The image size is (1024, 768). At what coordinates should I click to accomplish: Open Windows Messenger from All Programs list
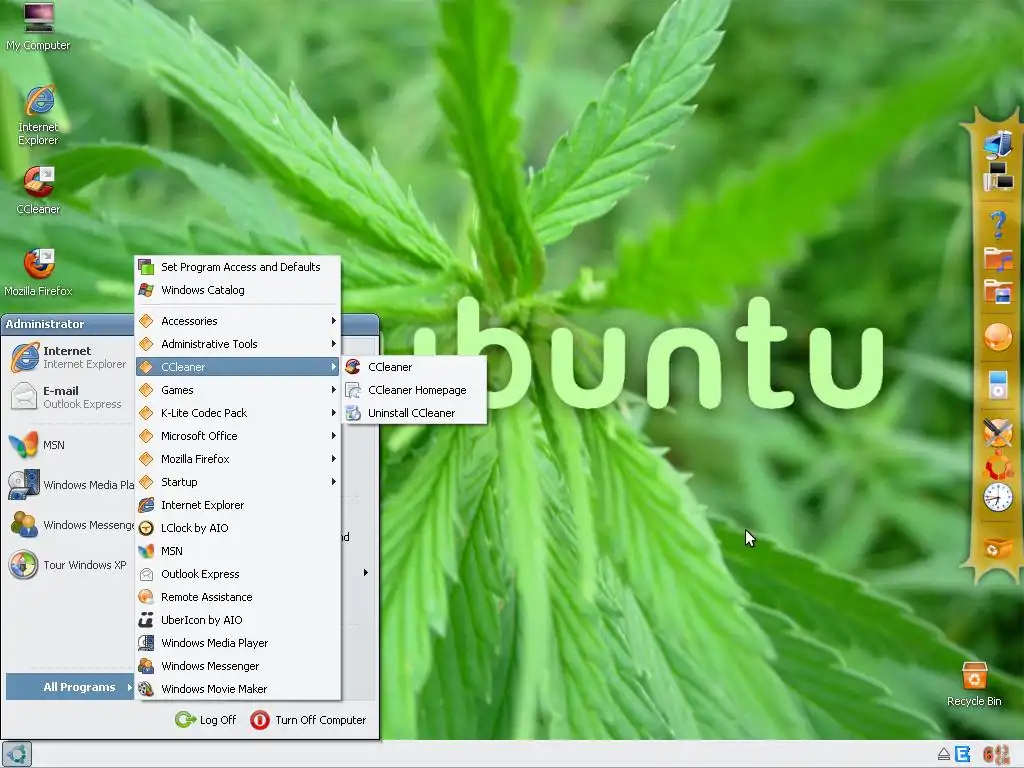coord(238,665)
